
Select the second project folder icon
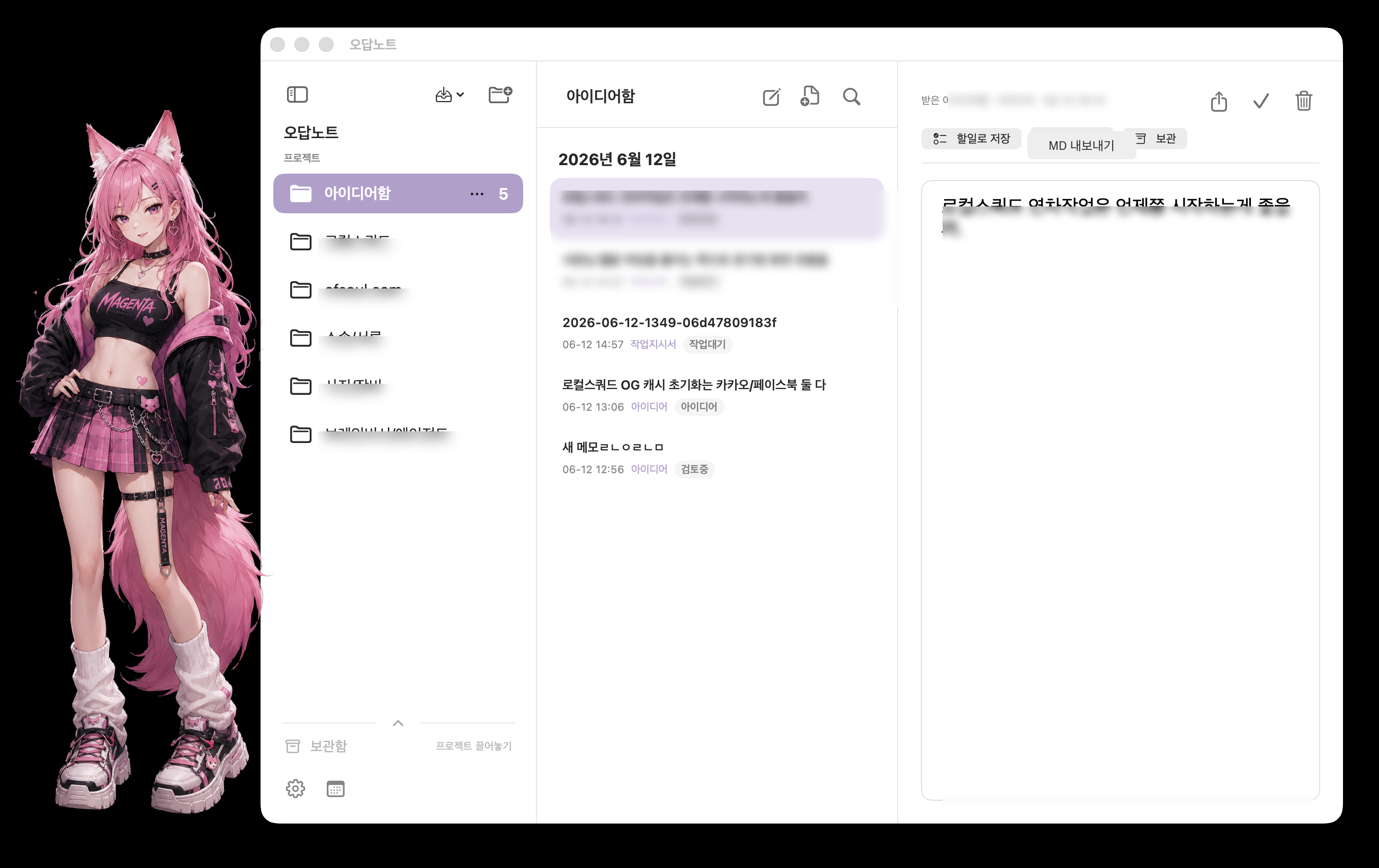(300, 290)
